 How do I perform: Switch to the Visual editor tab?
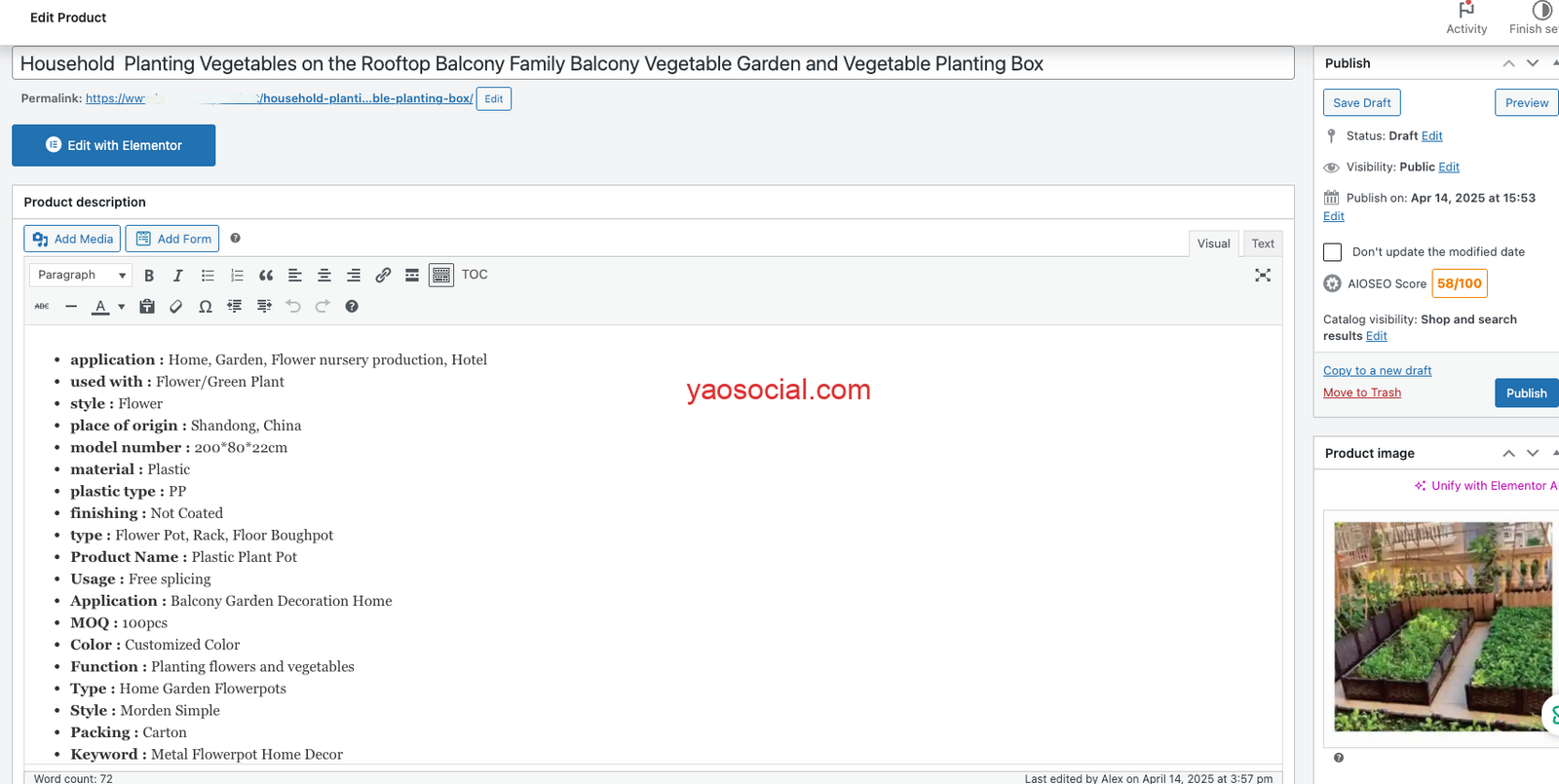tap(1213, 243)
